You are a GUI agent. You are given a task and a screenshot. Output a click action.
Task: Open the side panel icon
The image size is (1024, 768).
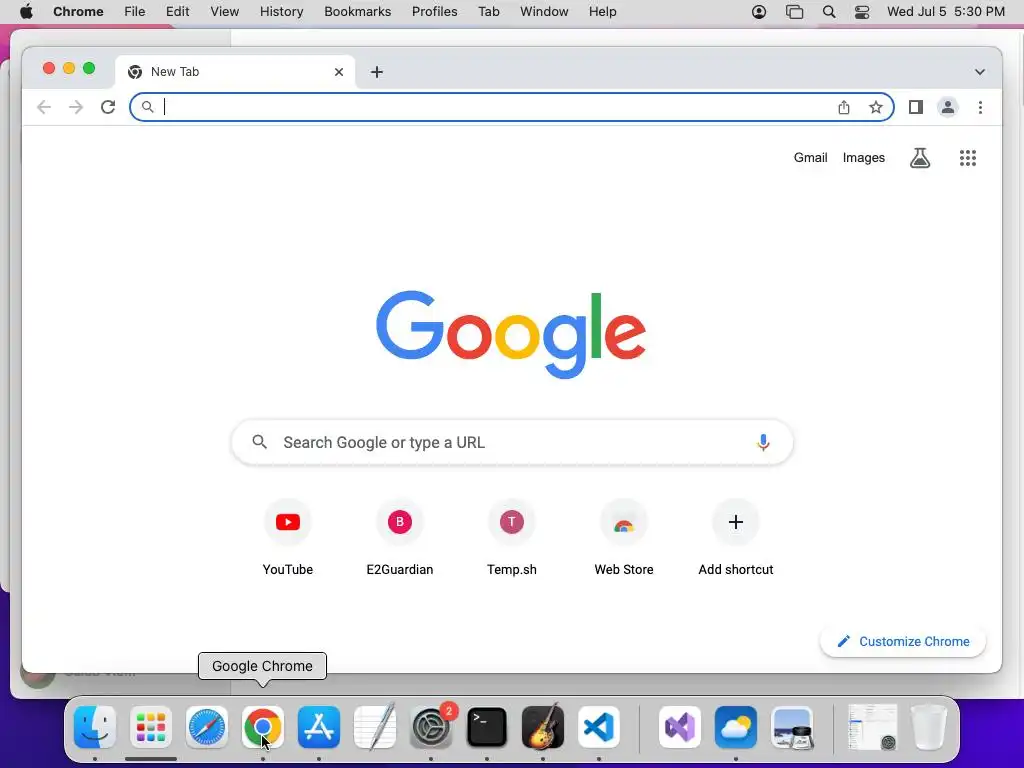click(916, 107)
